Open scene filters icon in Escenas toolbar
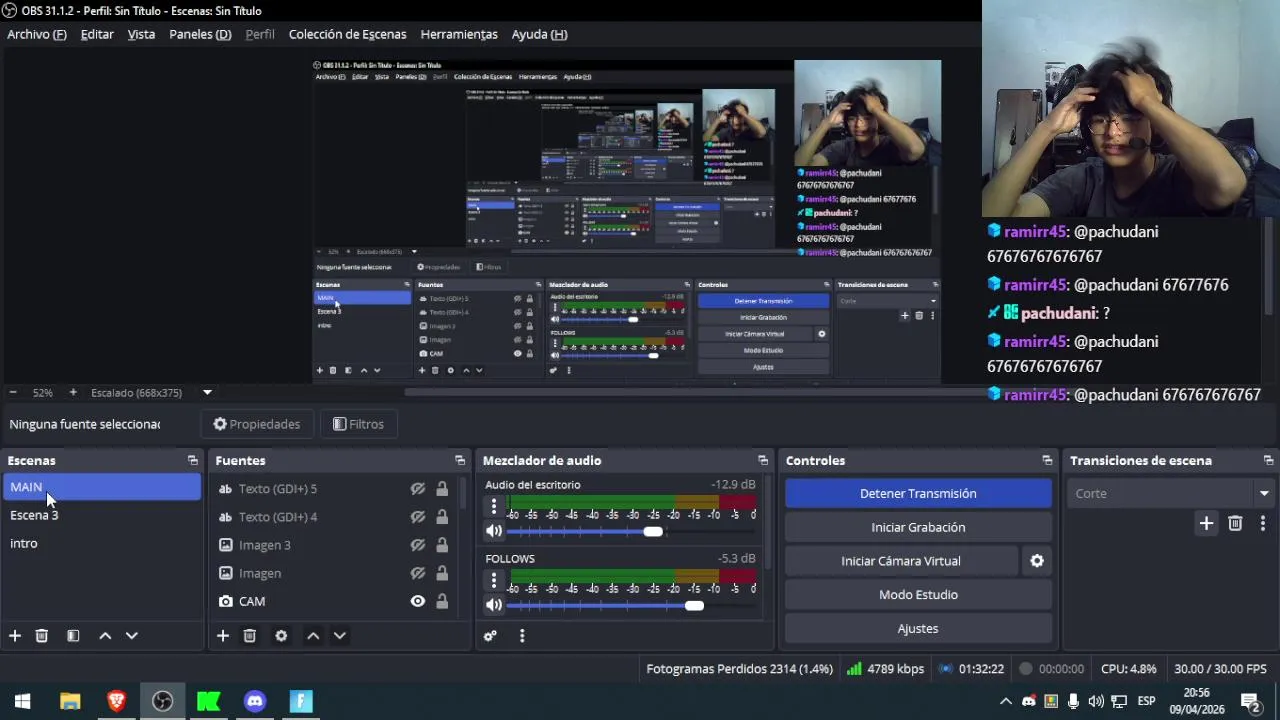Image resolution: width=1280 pixels, height=720 pixels. (73, 636)
